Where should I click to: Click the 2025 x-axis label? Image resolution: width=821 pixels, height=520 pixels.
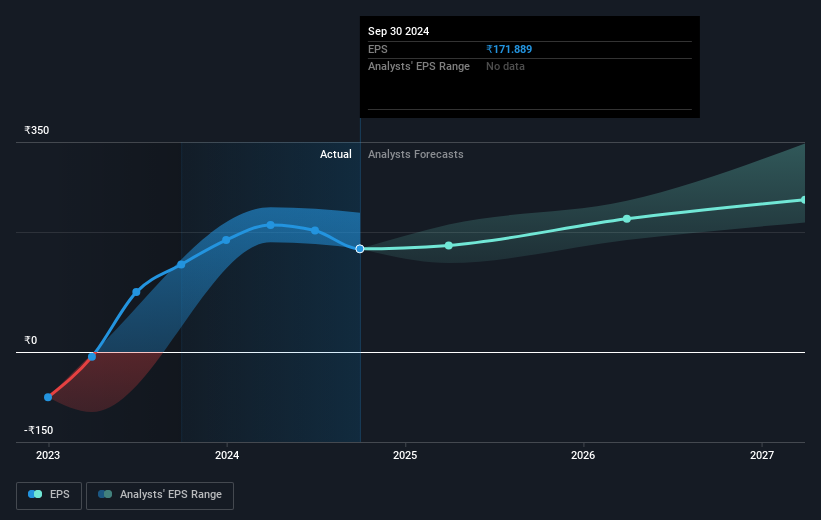tap(405, 455)
